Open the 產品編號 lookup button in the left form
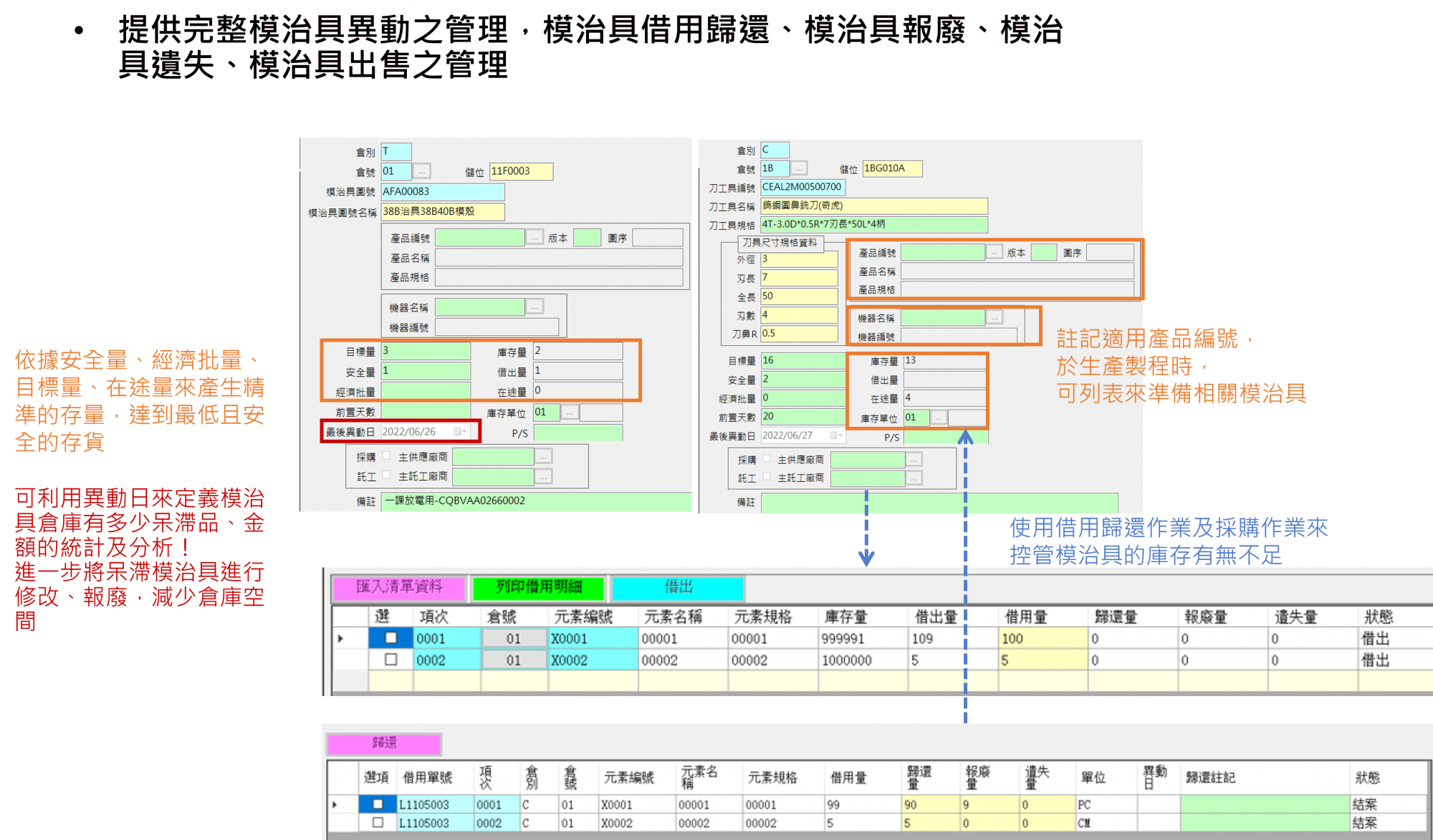This screenshot has height=840, width=1433. pyautogui.click(x=535, y=238)
